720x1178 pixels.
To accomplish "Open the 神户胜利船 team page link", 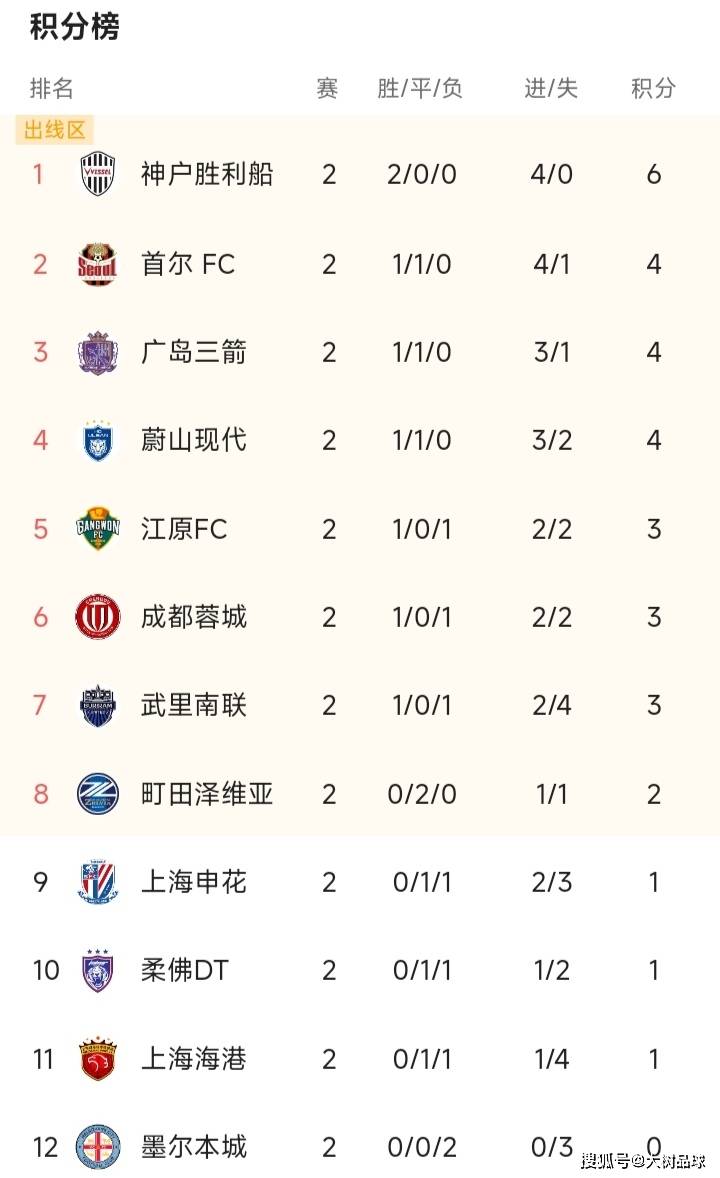I will click(x=210, y=174).
